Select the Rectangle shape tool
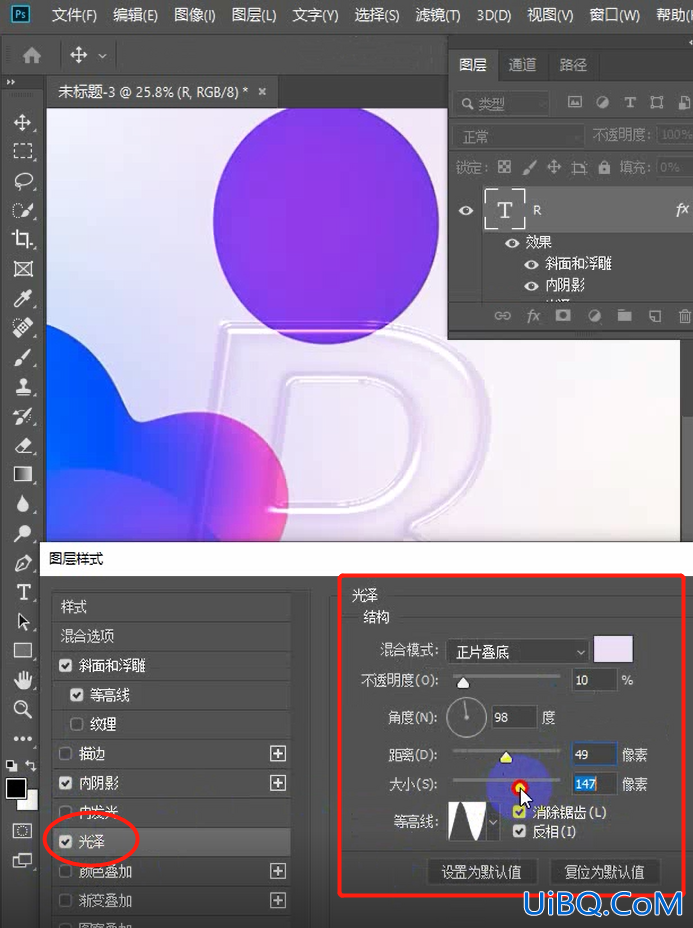 point(22,650)
